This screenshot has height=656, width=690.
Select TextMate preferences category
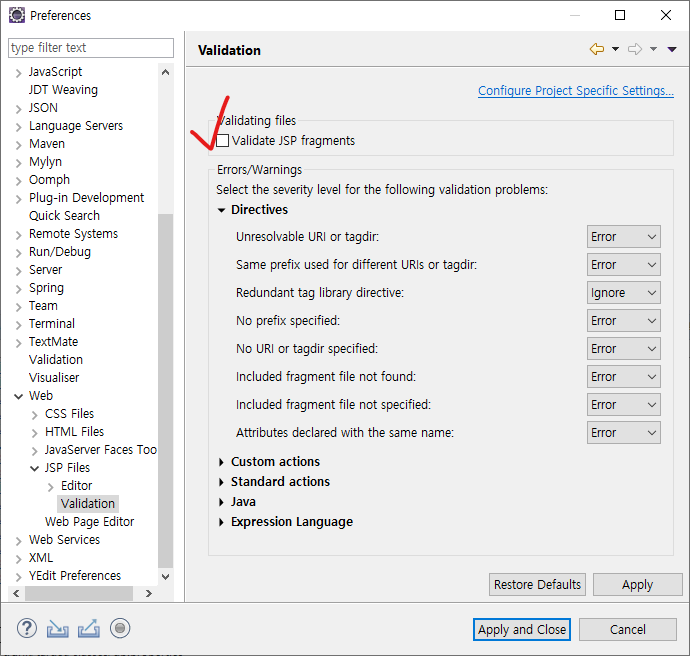coord(53,342)
